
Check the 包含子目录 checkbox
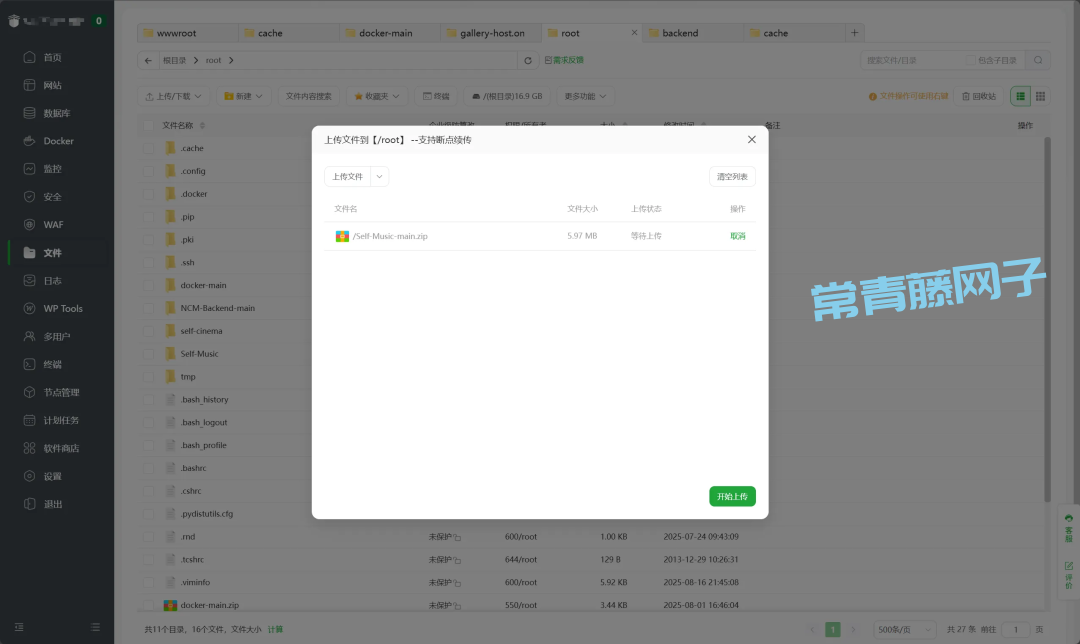(x=969, y=61)
